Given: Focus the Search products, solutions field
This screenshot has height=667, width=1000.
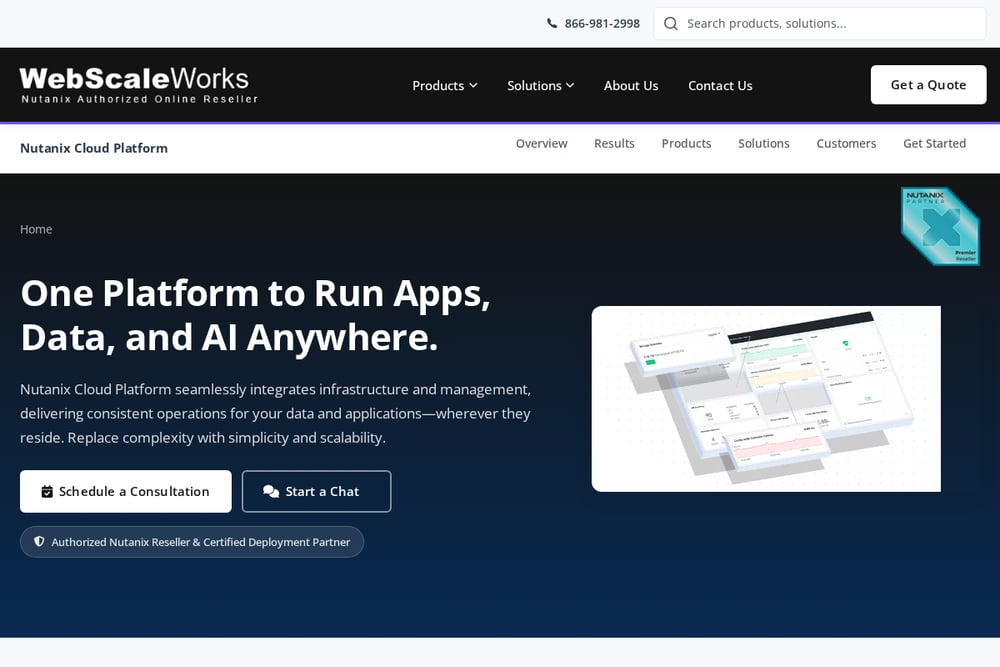Looking at the screenshot, I should 820,24.
